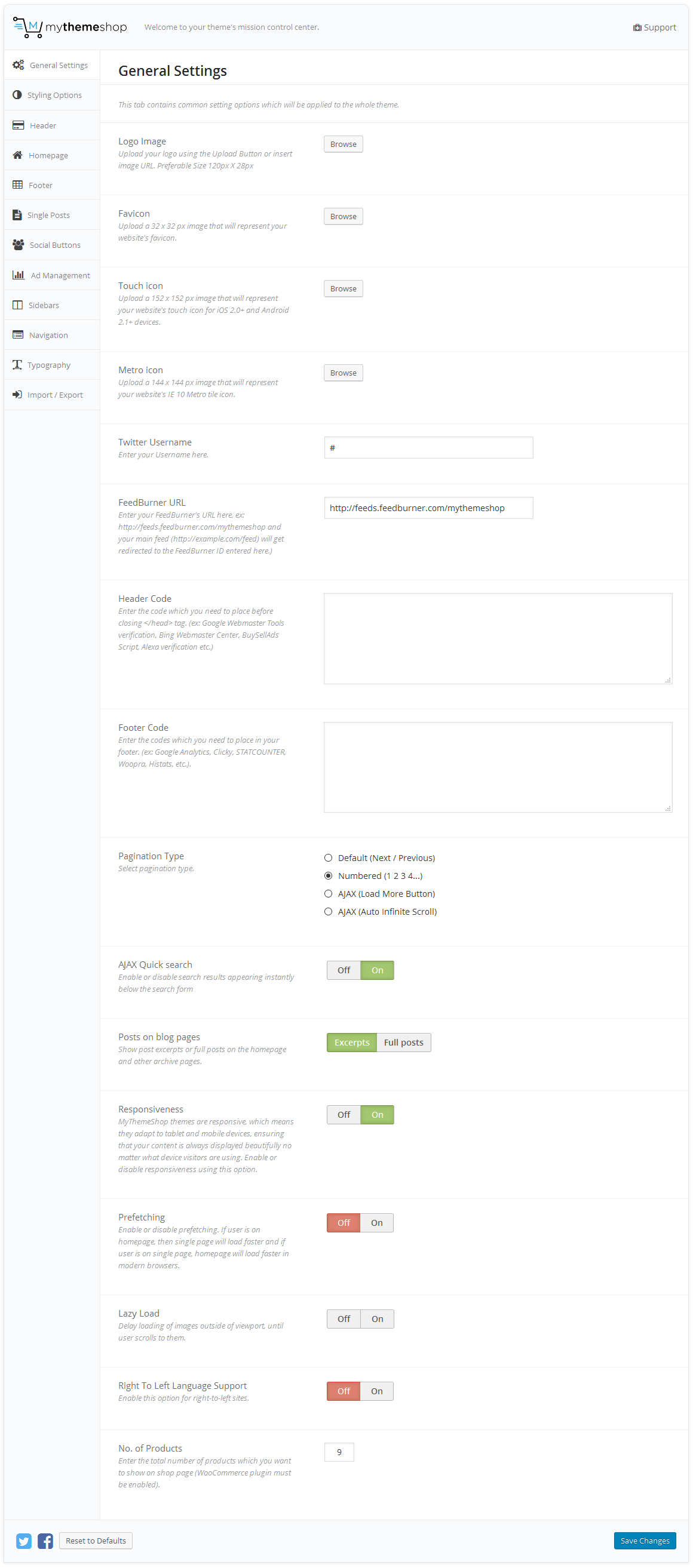Open the Support link

click(655, 27)
